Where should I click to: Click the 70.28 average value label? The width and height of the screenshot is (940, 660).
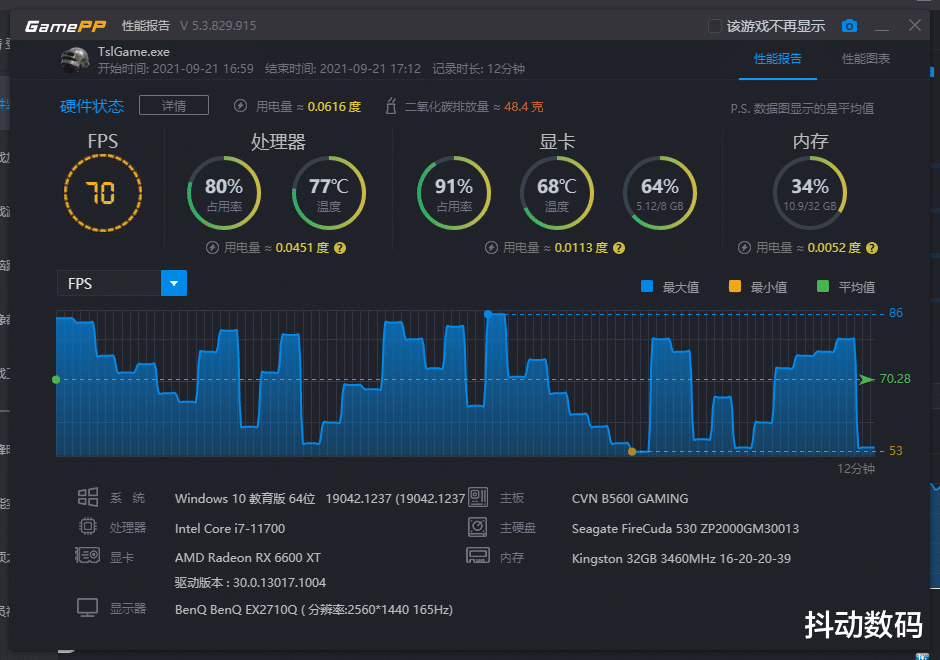coord(895,379)
